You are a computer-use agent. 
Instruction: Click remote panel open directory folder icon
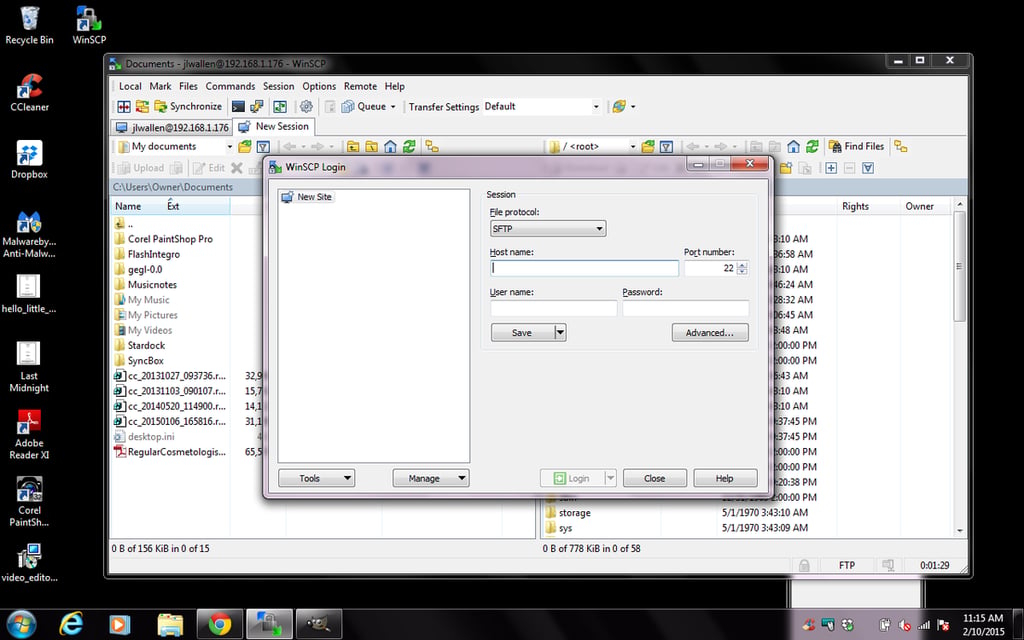(x=648, y=146)
